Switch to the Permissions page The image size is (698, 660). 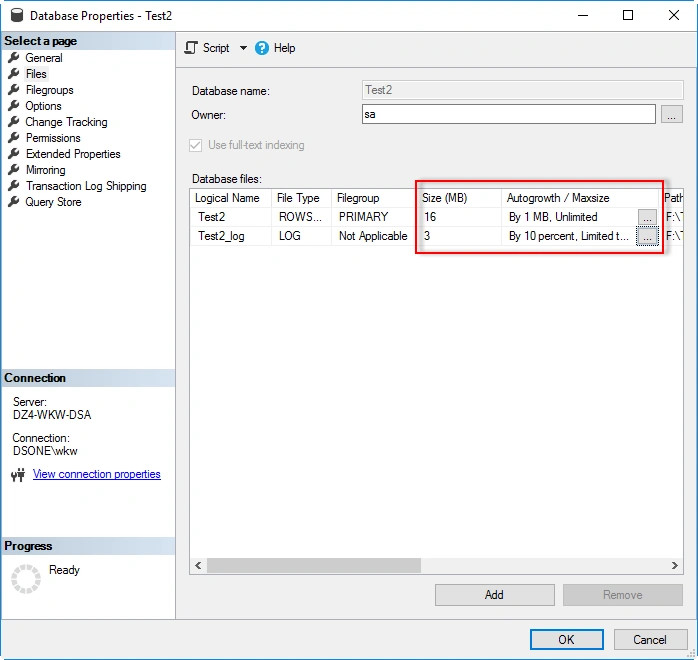pos(53,138)
